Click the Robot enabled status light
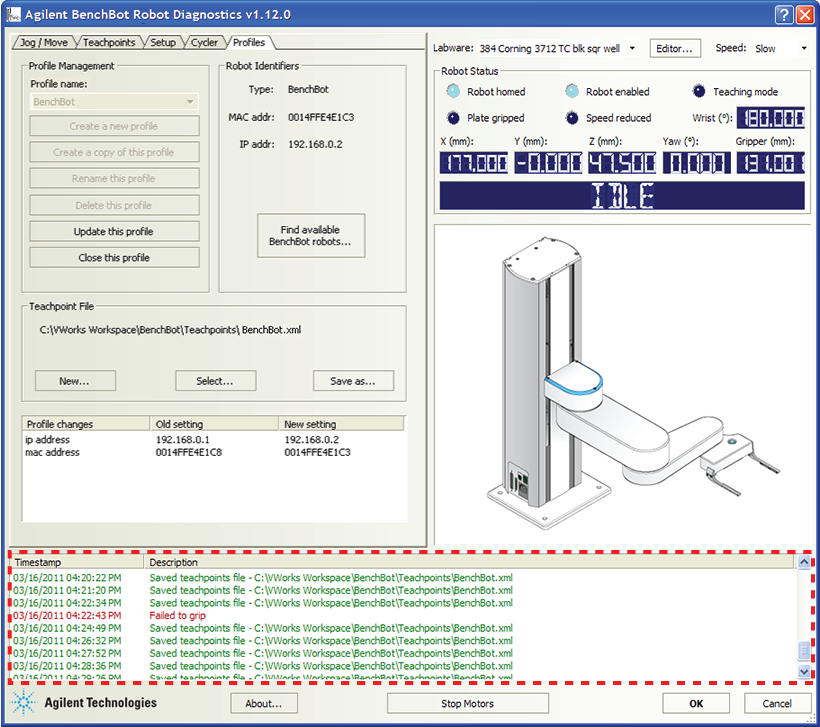The height and width of the screenshot is (727, 820). [571, 92]
